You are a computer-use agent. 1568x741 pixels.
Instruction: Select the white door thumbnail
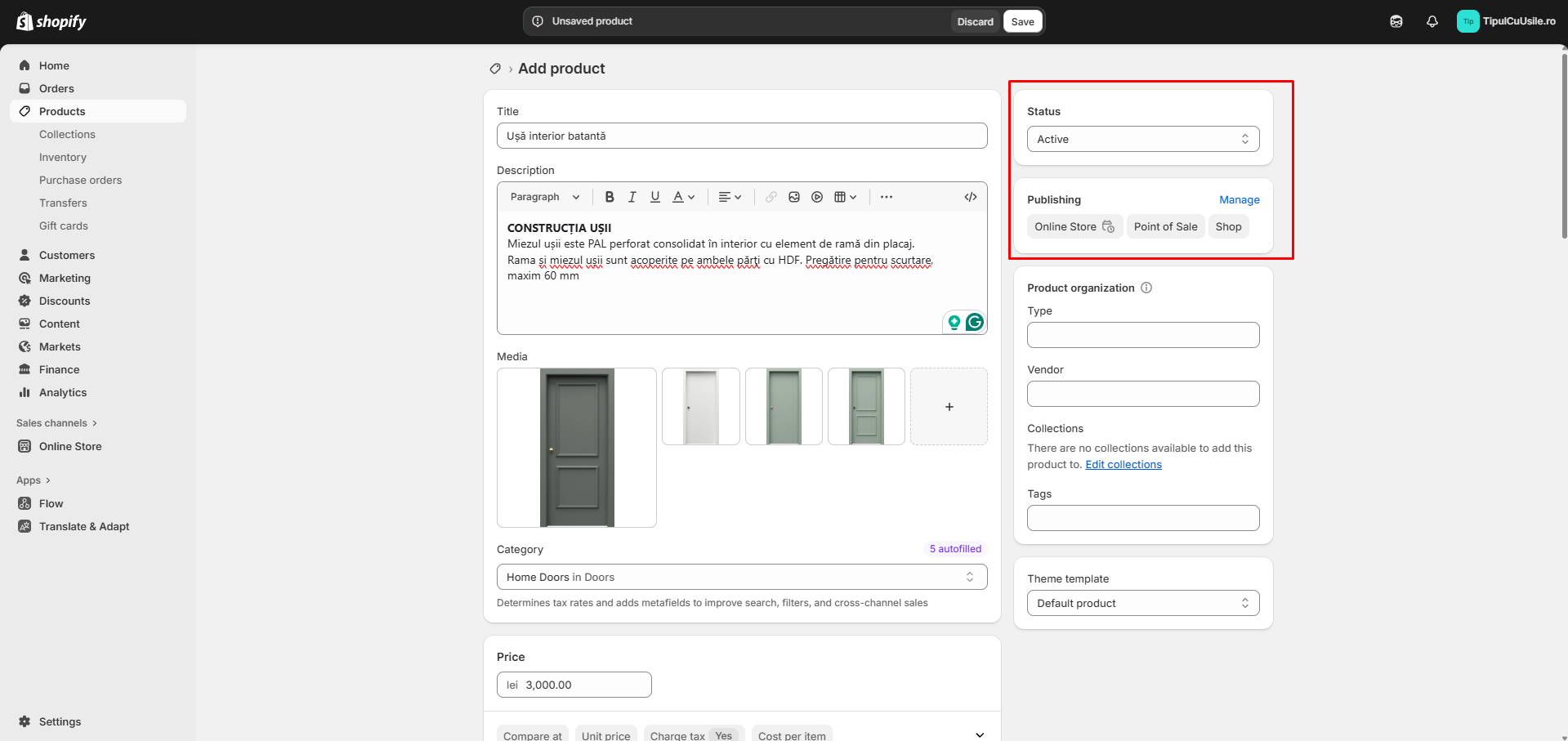[x=700, y=407]
